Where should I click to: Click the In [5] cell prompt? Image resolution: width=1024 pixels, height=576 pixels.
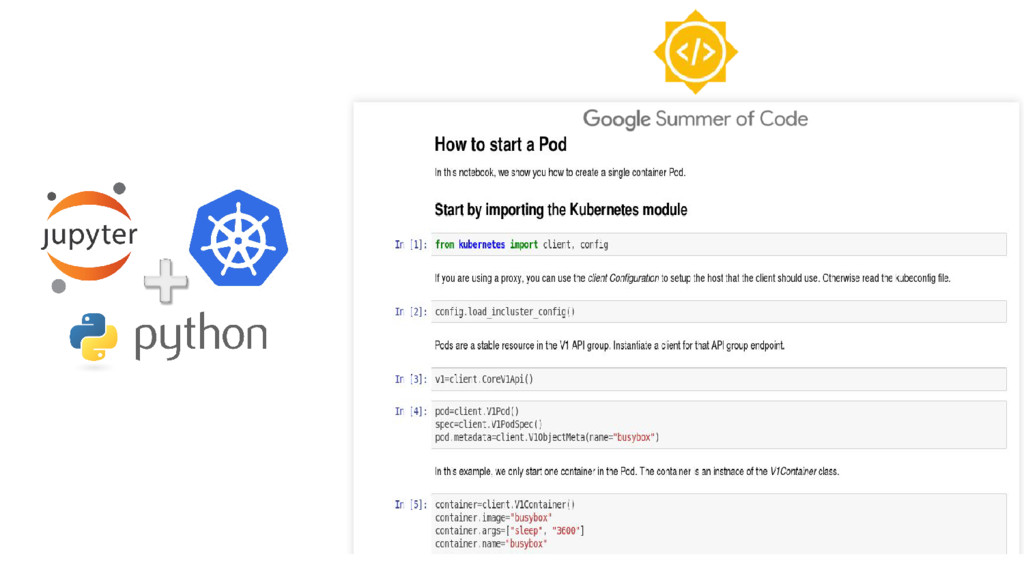411,504
